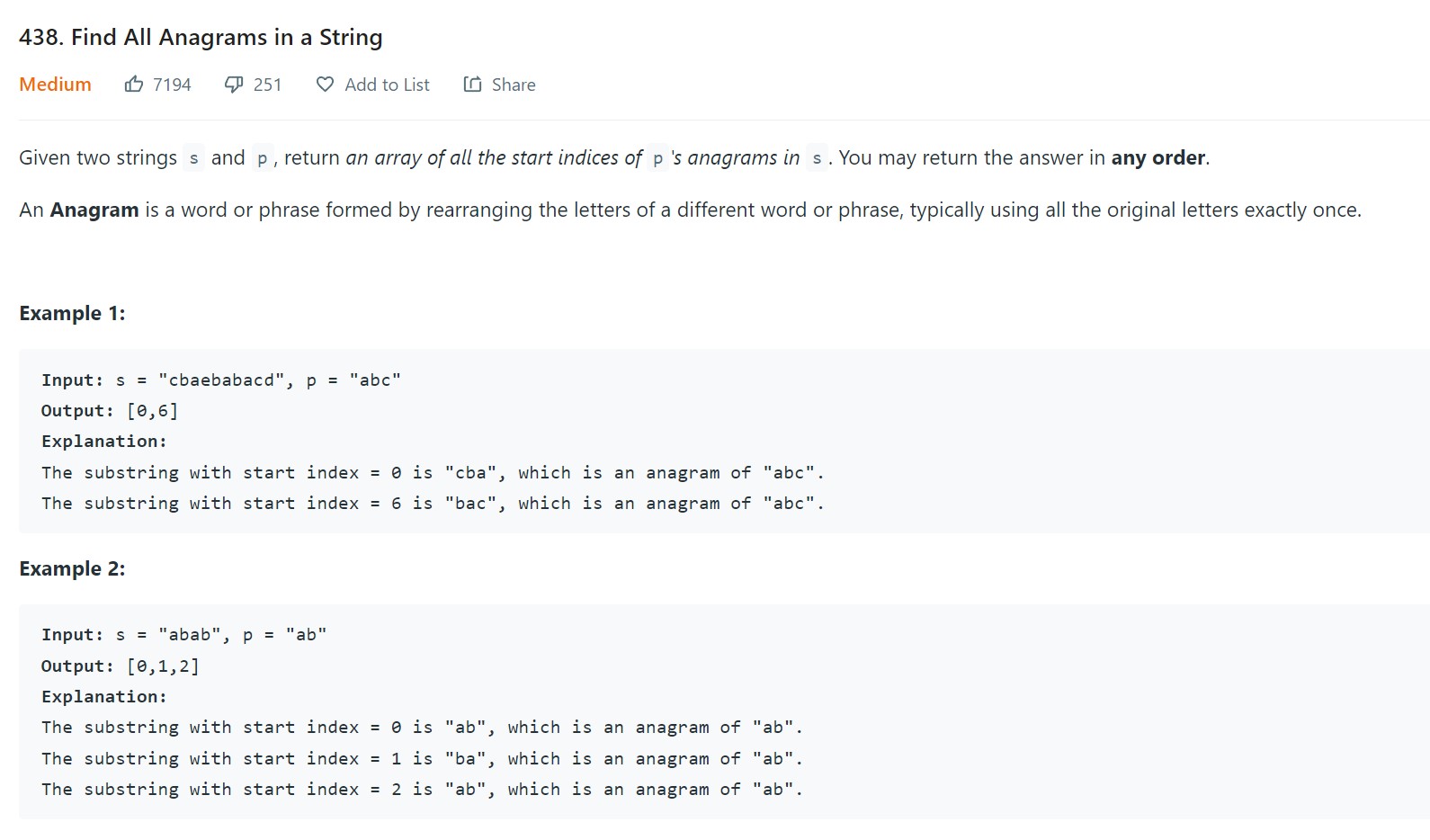Click the heart icon beside Add to List

click(325, 85)
